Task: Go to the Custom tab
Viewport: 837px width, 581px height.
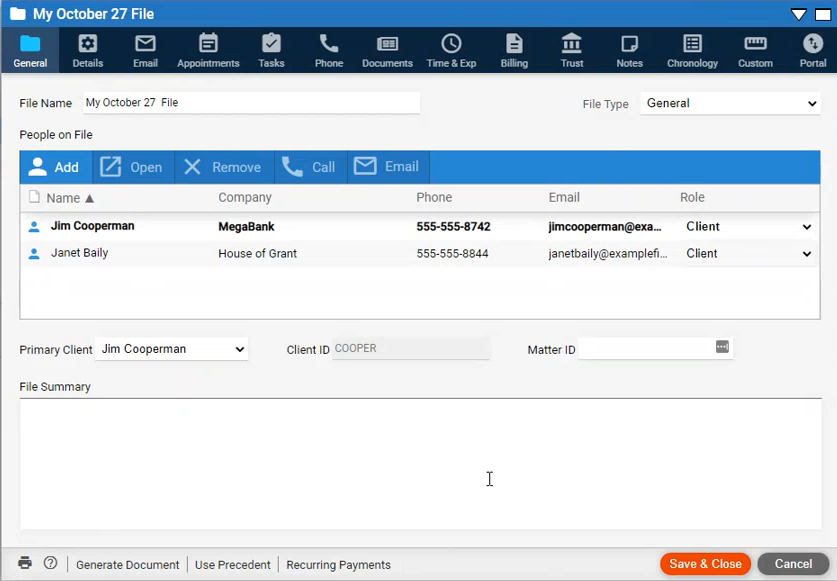Action: [755, 51]
